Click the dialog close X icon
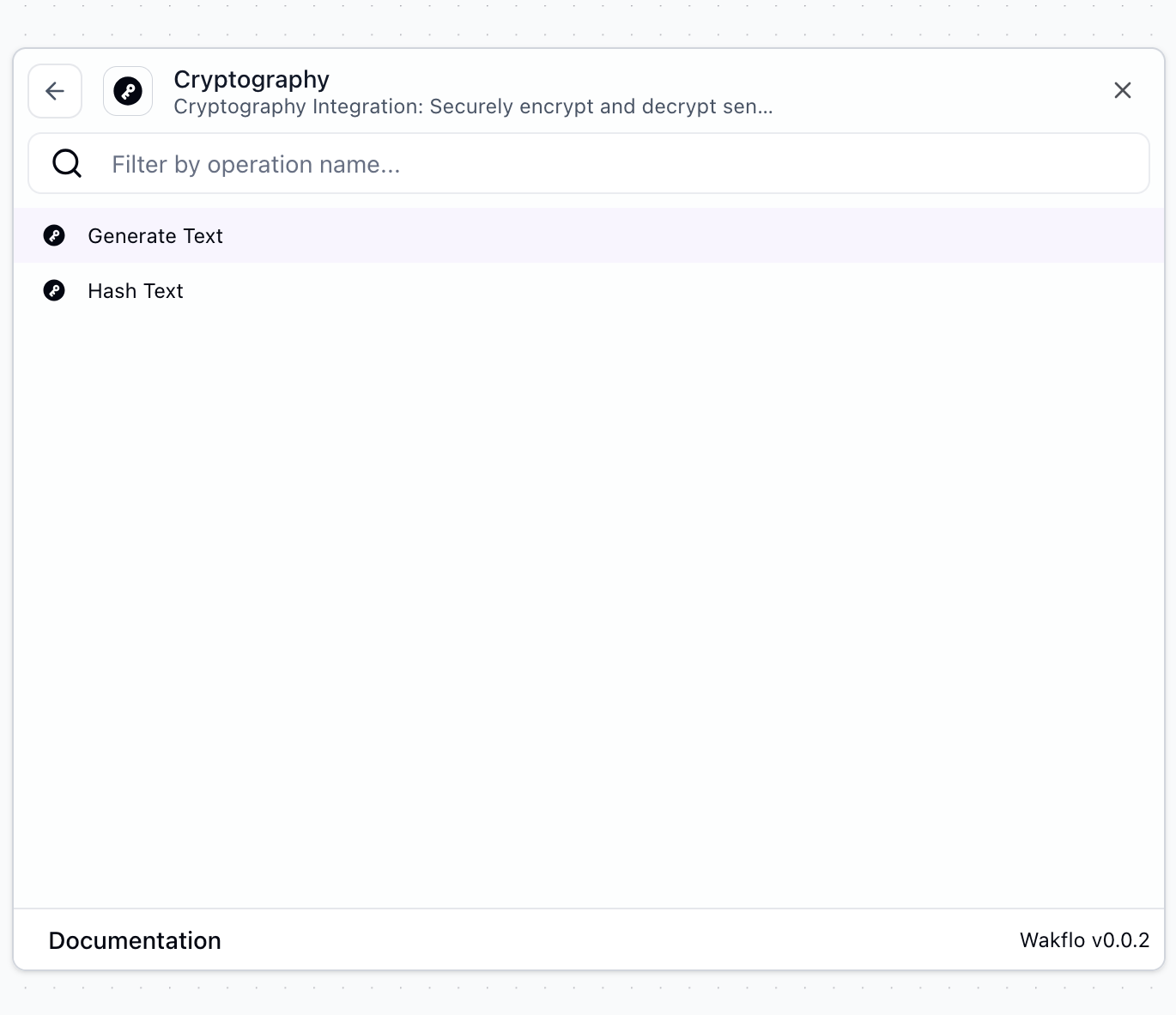The height and width of the screenshot is (1015, 1176). pyautogui.click(x=1123, y=89)
